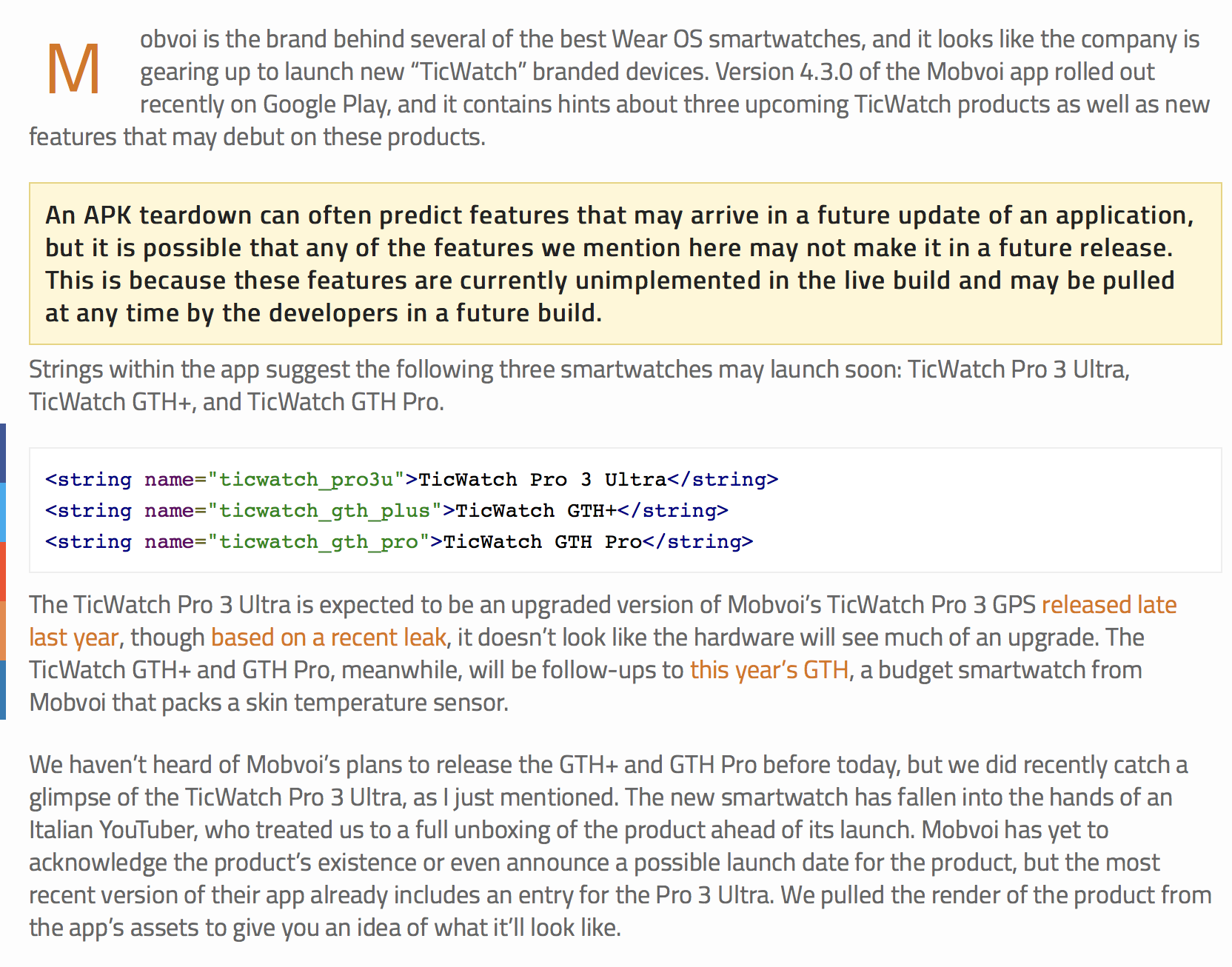Click the ticwatch_gth_plus code line

(x=386, y=511)
